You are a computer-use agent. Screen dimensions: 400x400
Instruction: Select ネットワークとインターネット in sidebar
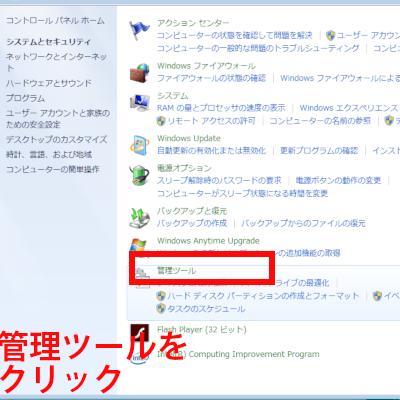(56, 62)
